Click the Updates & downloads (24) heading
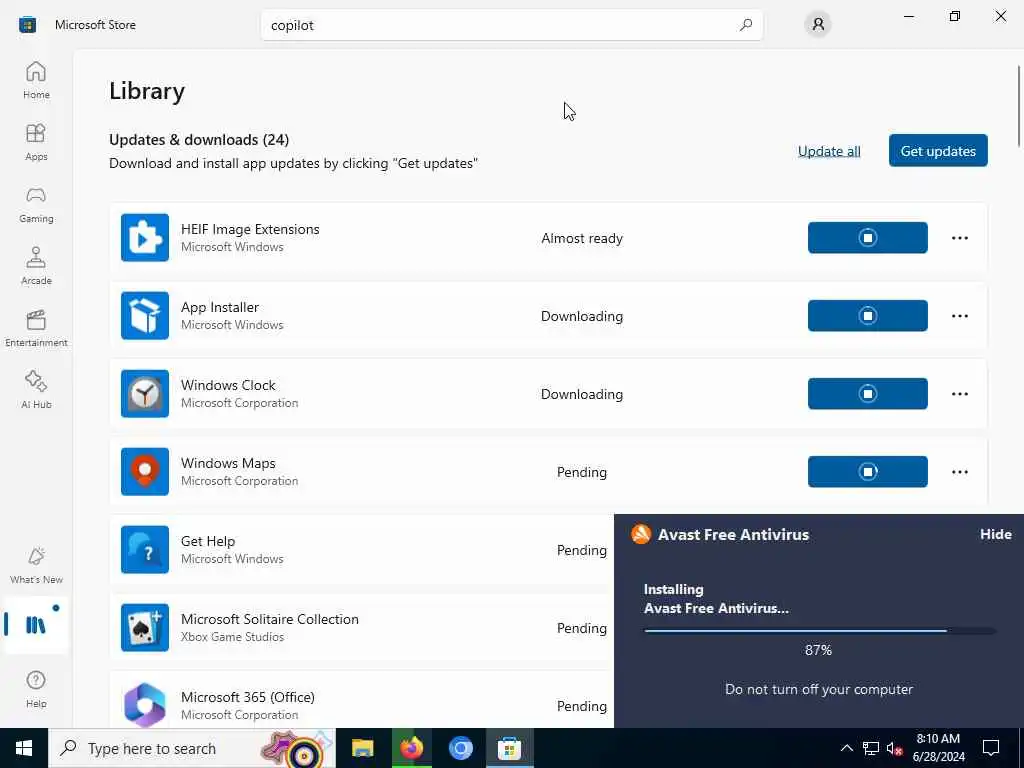Image resolution: width=1024 pixels, height=768 pixels. pyautogui.click(x=199, y=140)
